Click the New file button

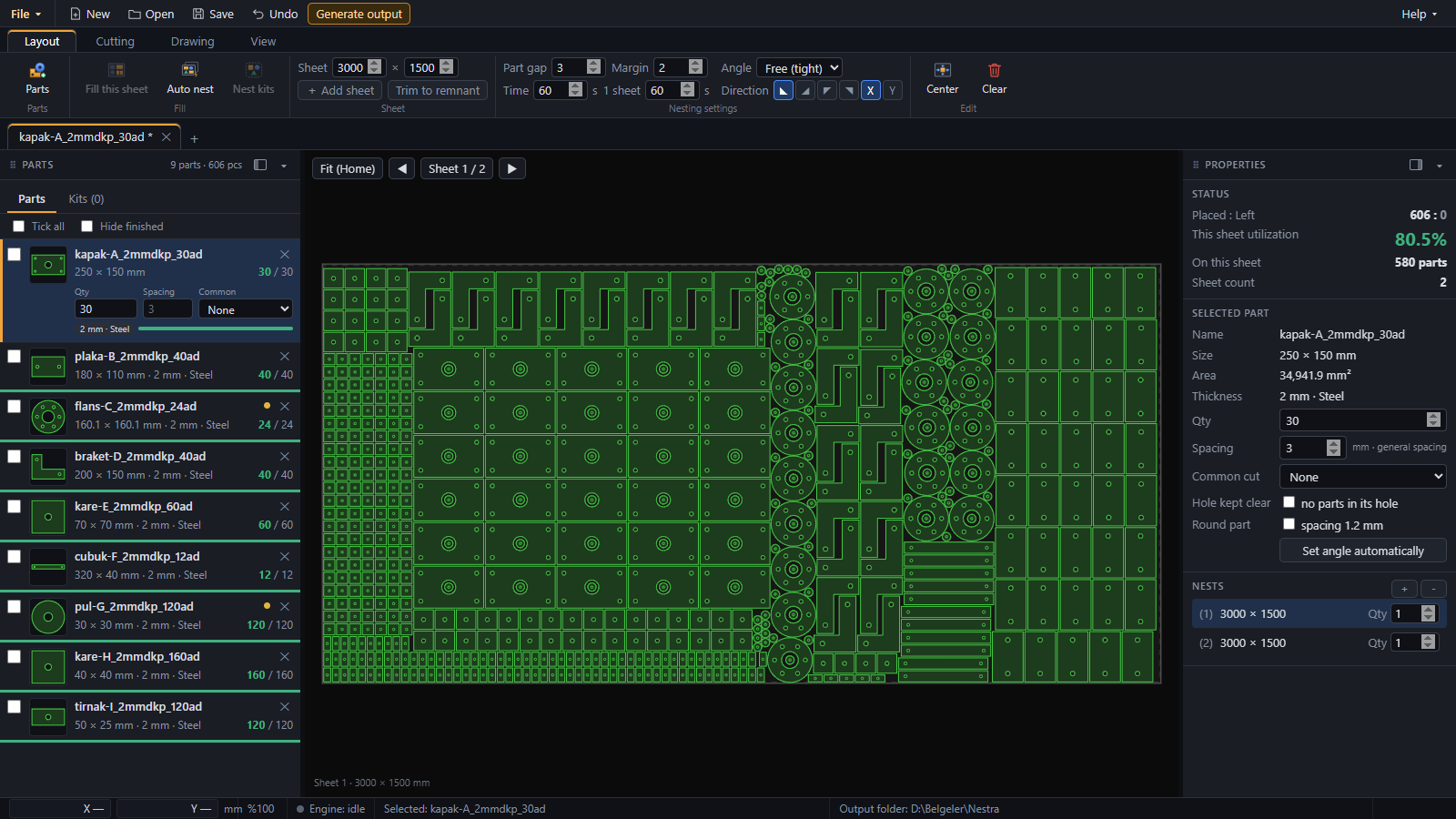coord(89,14)
